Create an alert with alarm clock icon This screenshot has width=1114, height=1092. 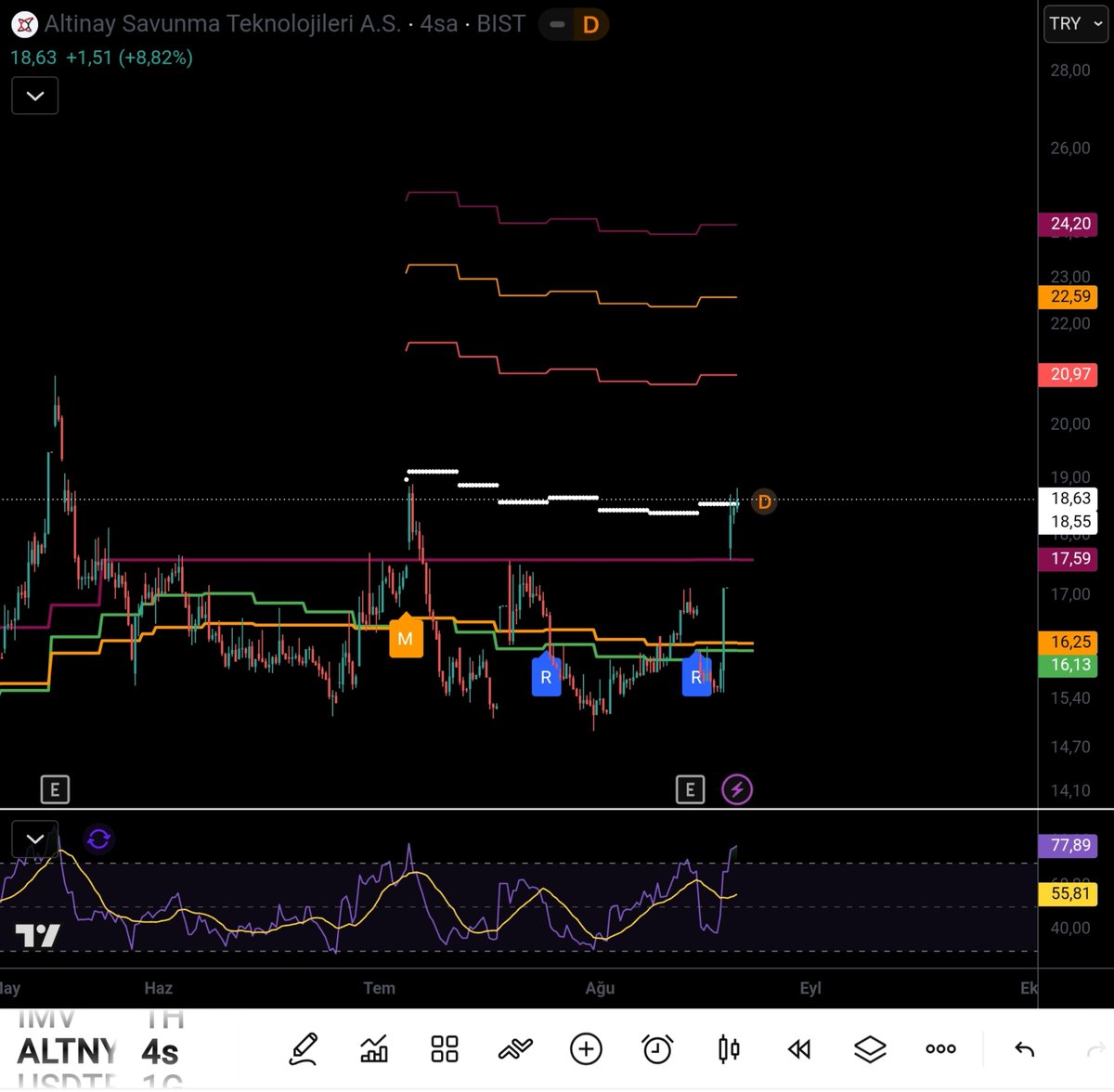[x=657, y=1049]
